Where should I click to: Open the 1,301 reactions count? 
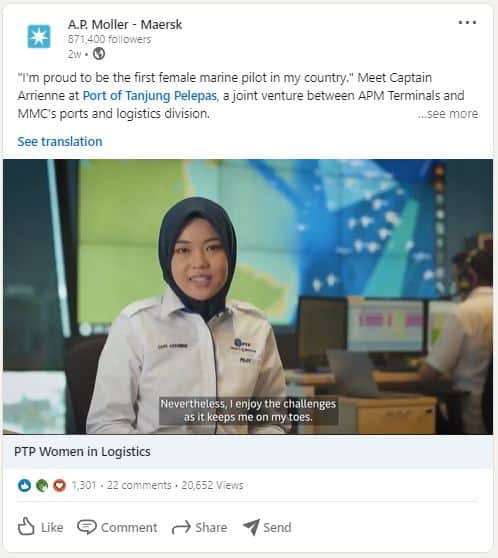84,485
